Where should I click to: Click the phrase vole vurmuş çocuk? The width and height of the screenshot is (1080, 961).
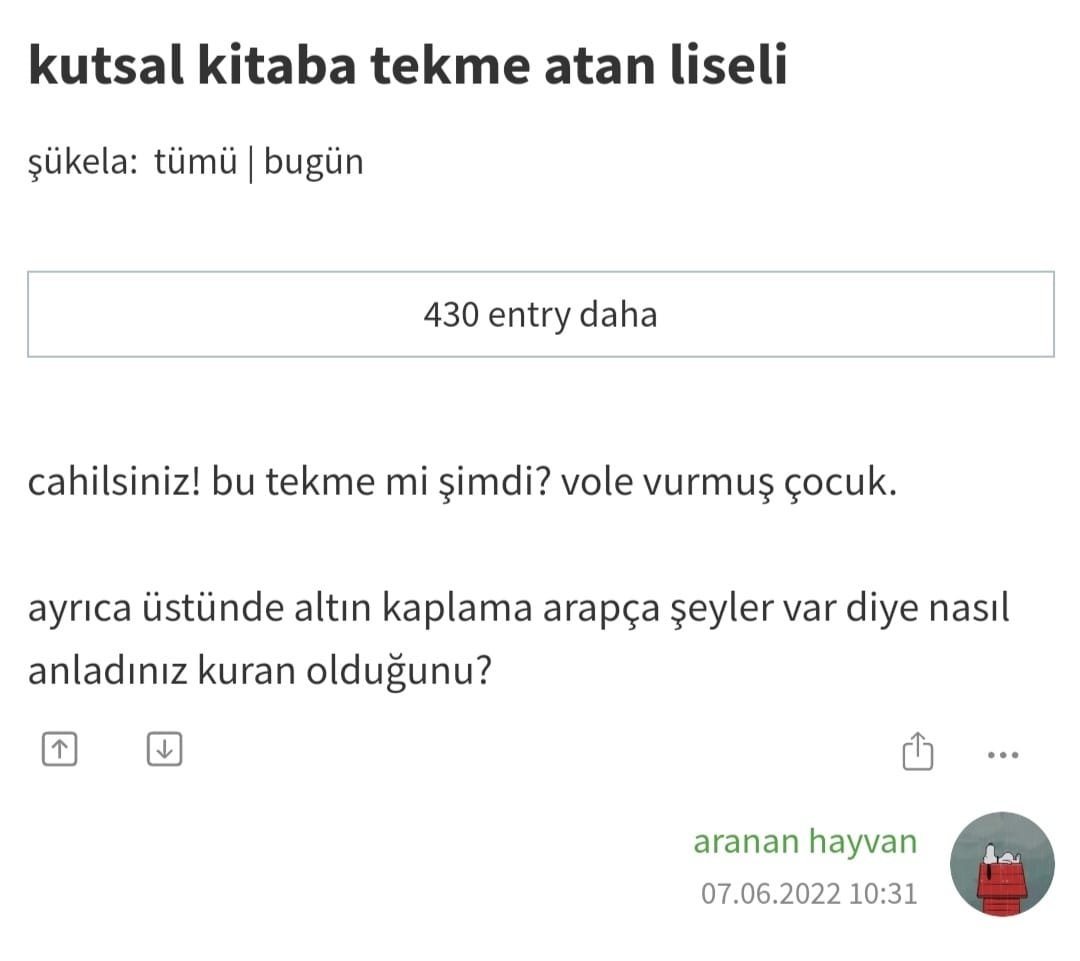point(725,484)
